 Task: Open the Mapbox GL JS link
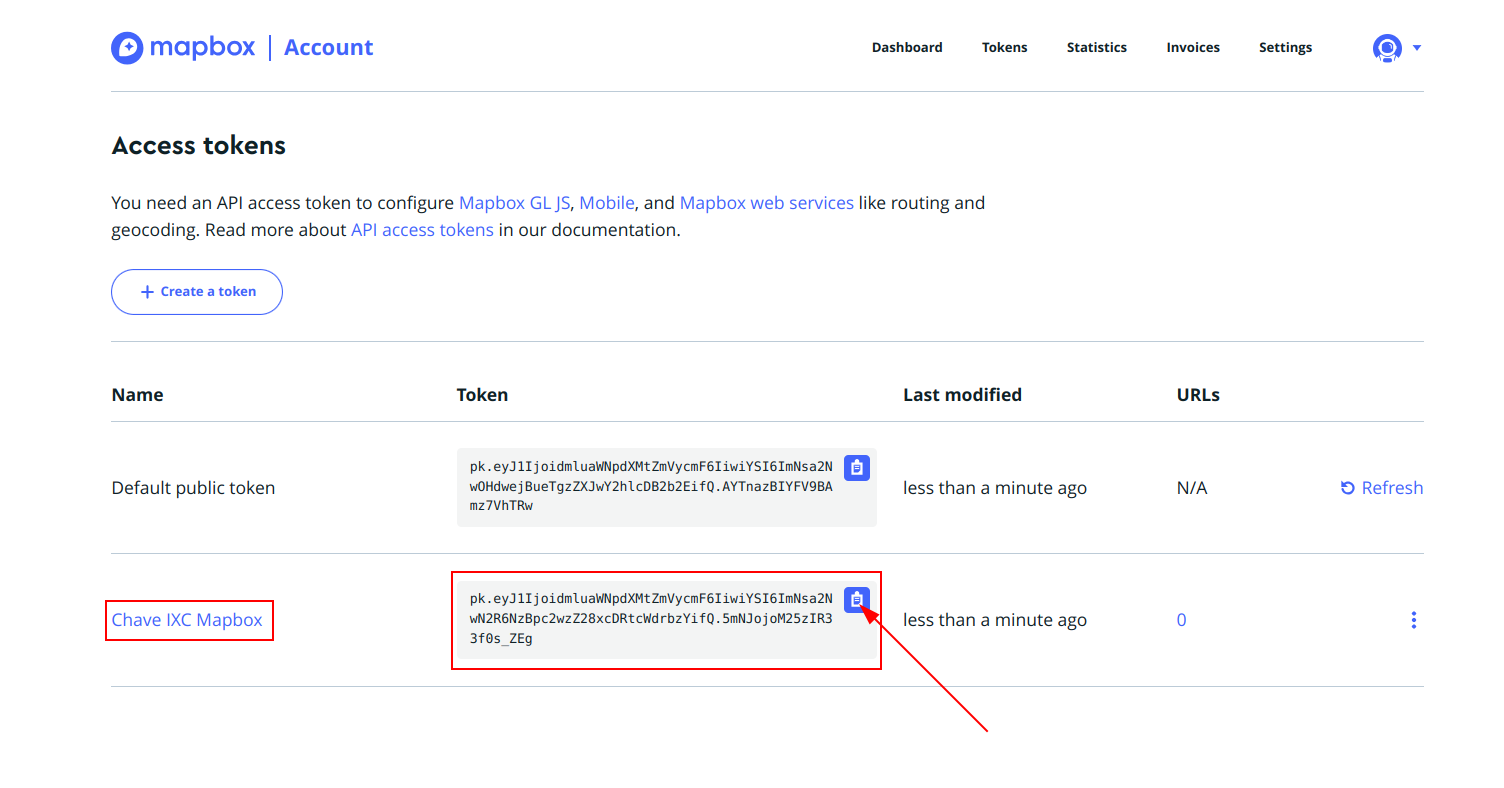pyautogui.click(x=514, y=203)
